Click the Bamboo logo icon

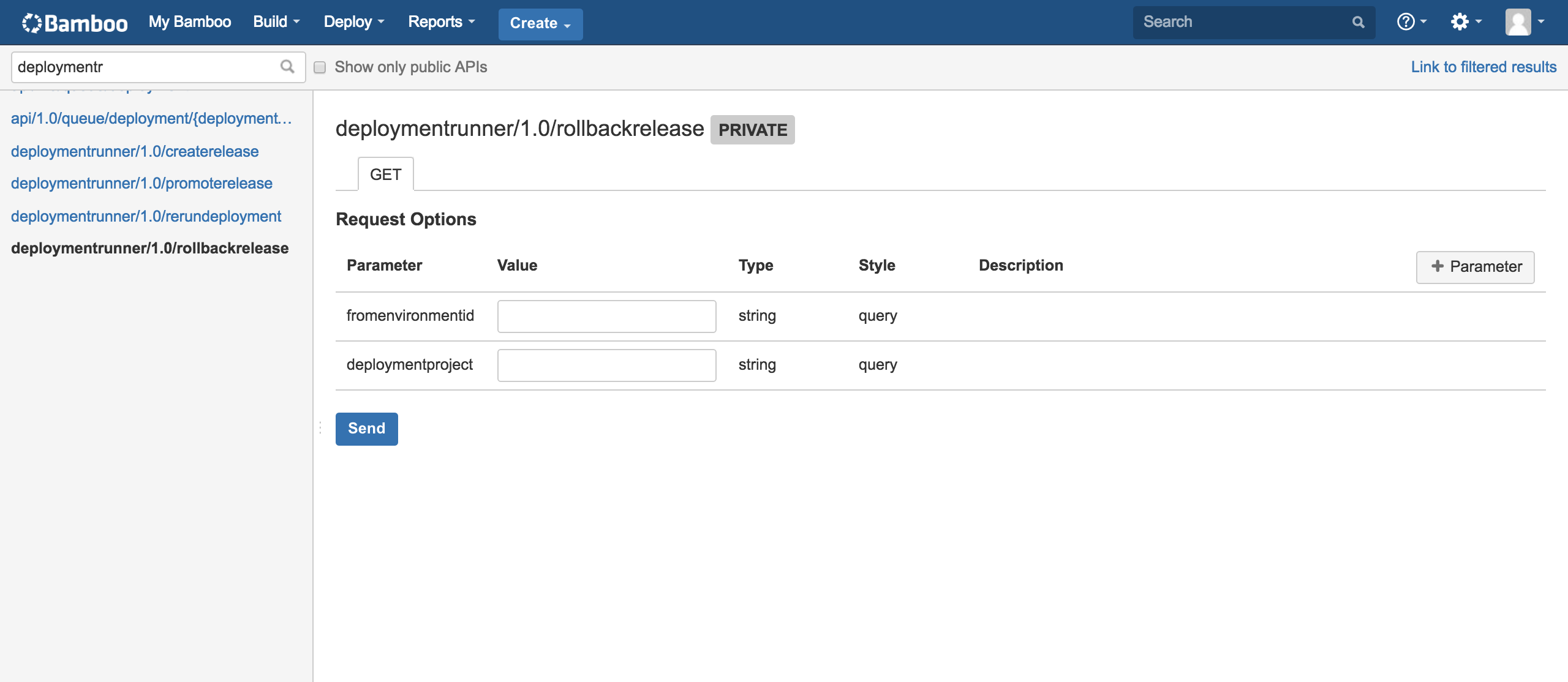(32, 23)
